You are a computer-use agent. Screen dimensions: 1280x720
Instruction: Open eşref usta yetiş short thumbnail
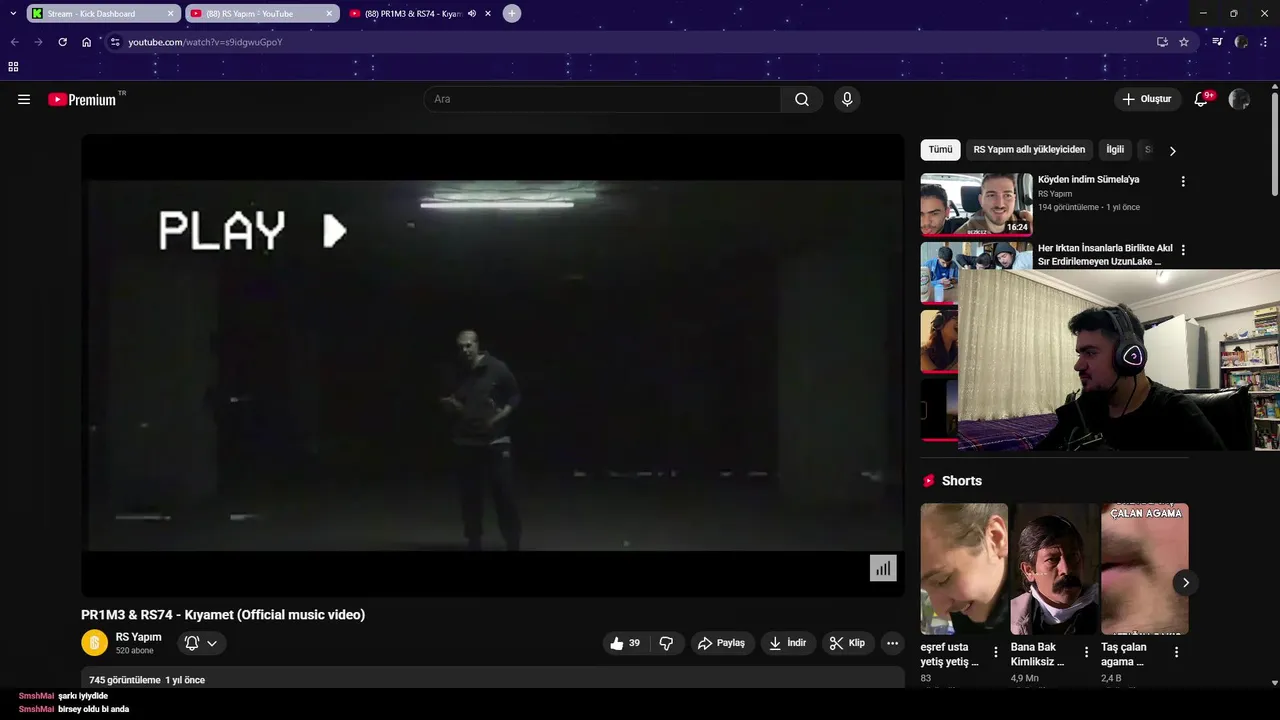point(964,569)
